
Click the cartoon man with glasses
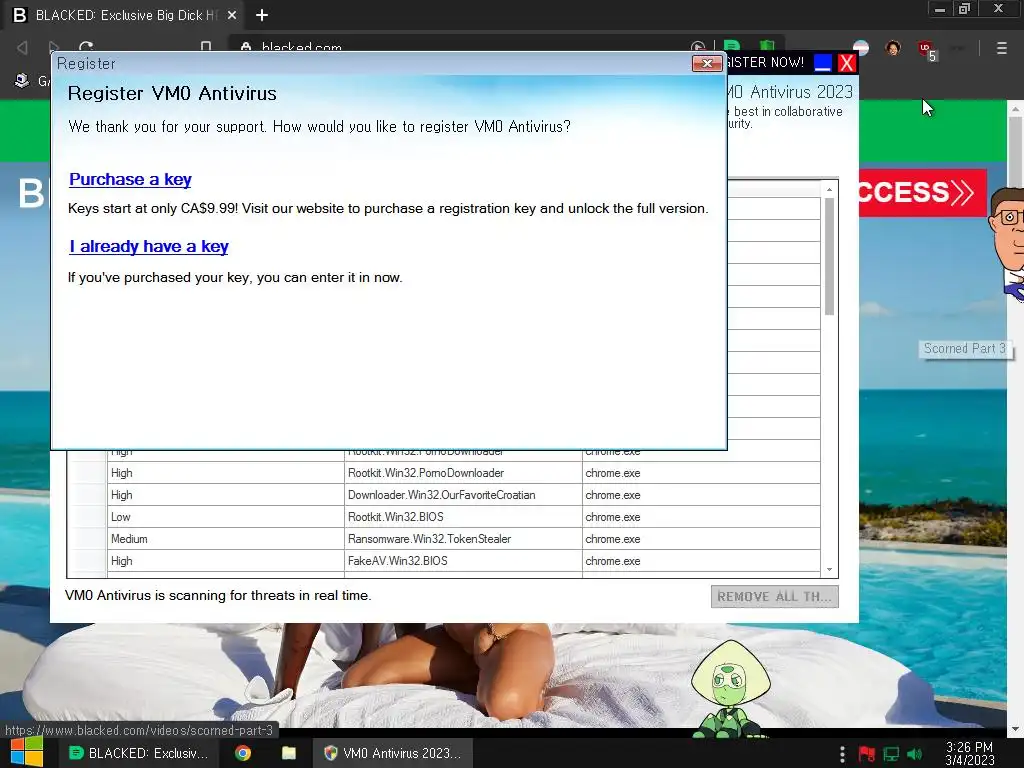[1006, 243]
